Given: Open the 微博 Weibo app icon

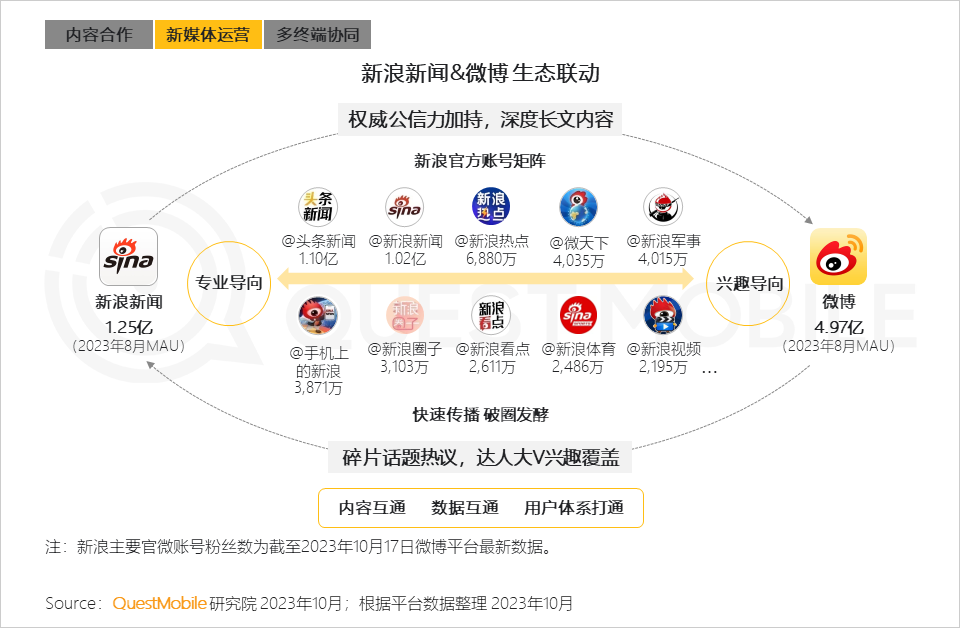Looking at the screenshot, I should tap(840, 258).
